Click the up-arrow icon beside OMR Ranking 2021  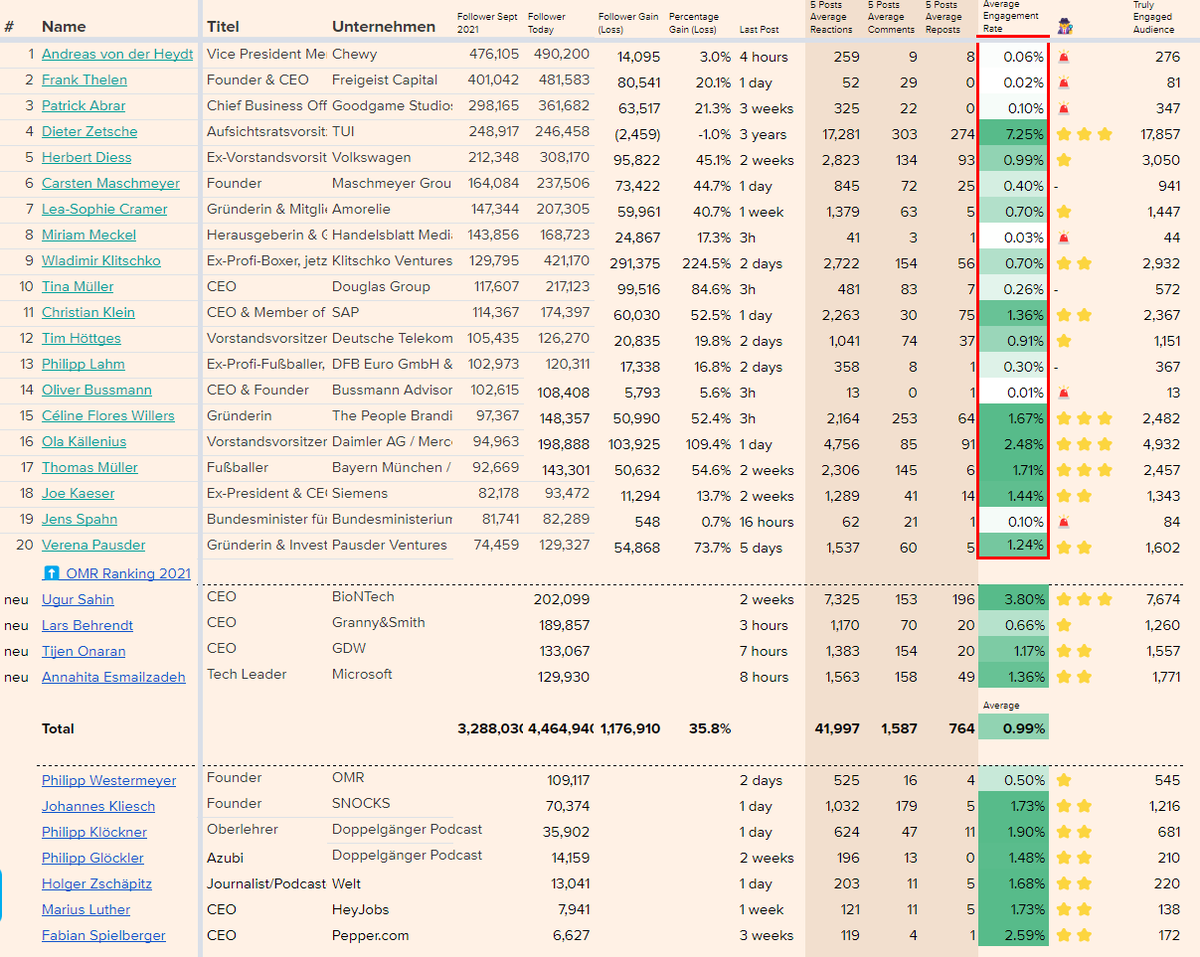[51, 573]
